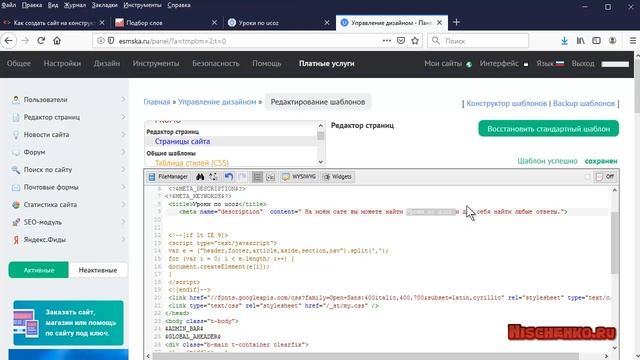Screen dimensions: 640x360
Task: Close the 'Уроки по ucoz' tab
Action: point(327,23)
